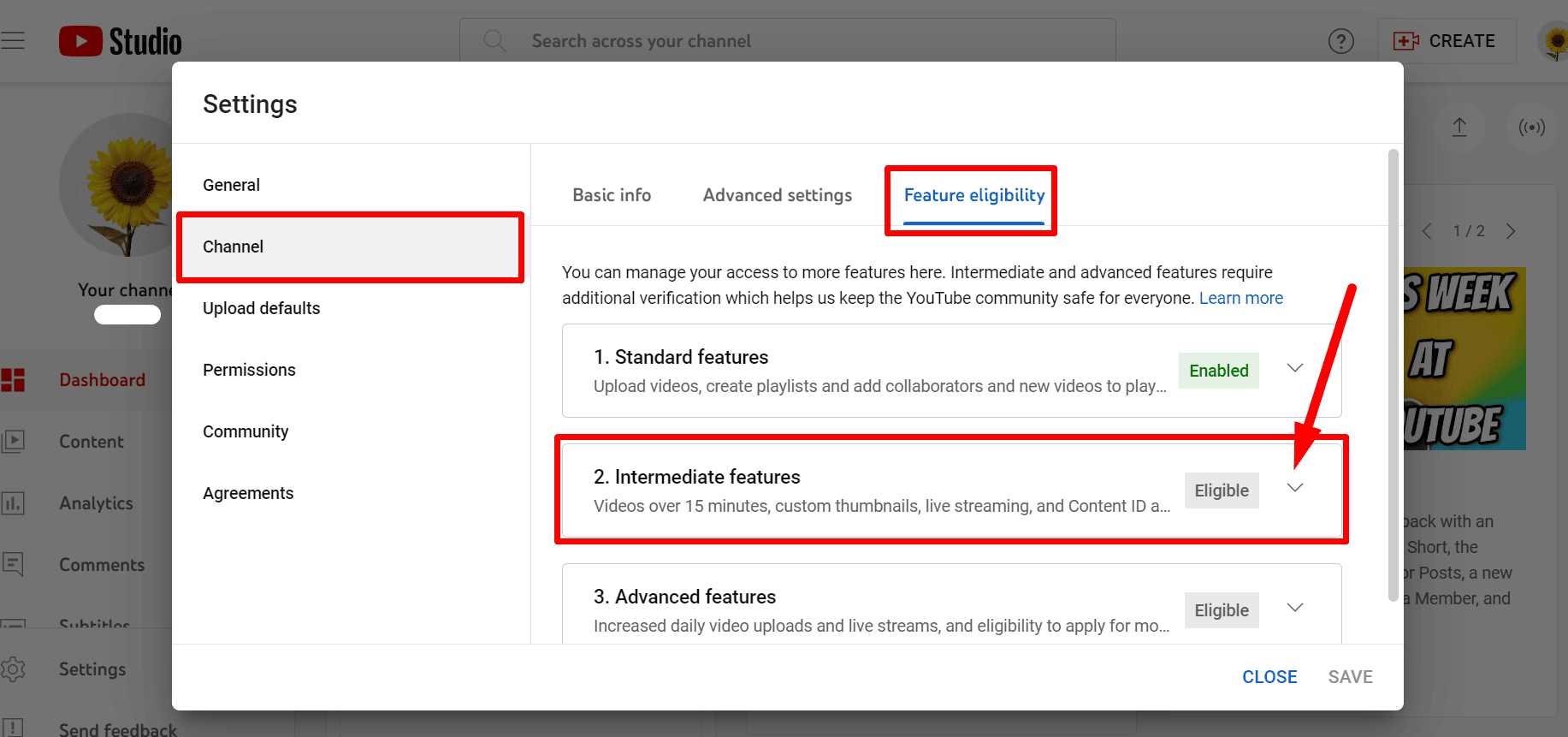Image resolution: width=1568 pixels, height=737 pixels.
Task: Click Send feedback label in the sidebar
Action: click(118, 729)
